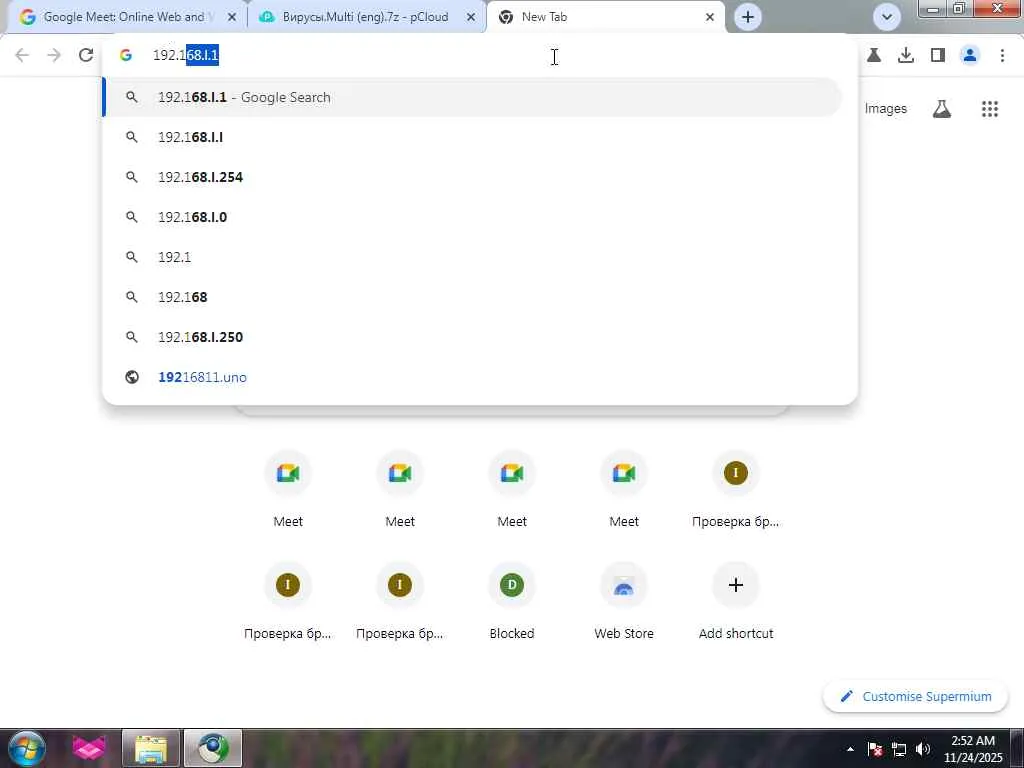1024x768 pixels.
Task: Open the network tray icon
Action: tap(899, 749)
